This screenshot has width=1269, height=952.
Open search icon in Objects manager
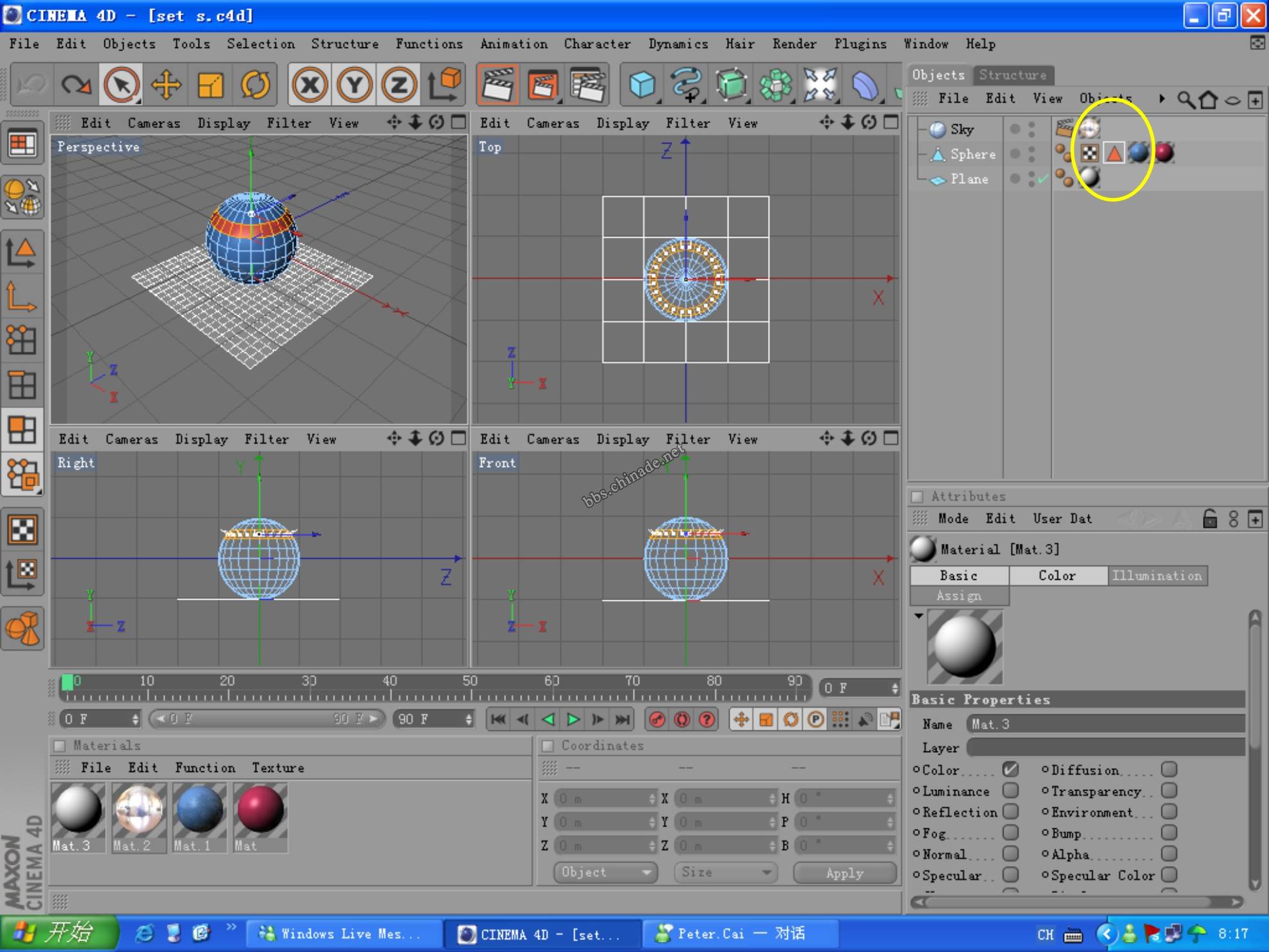click(1186, 99)
